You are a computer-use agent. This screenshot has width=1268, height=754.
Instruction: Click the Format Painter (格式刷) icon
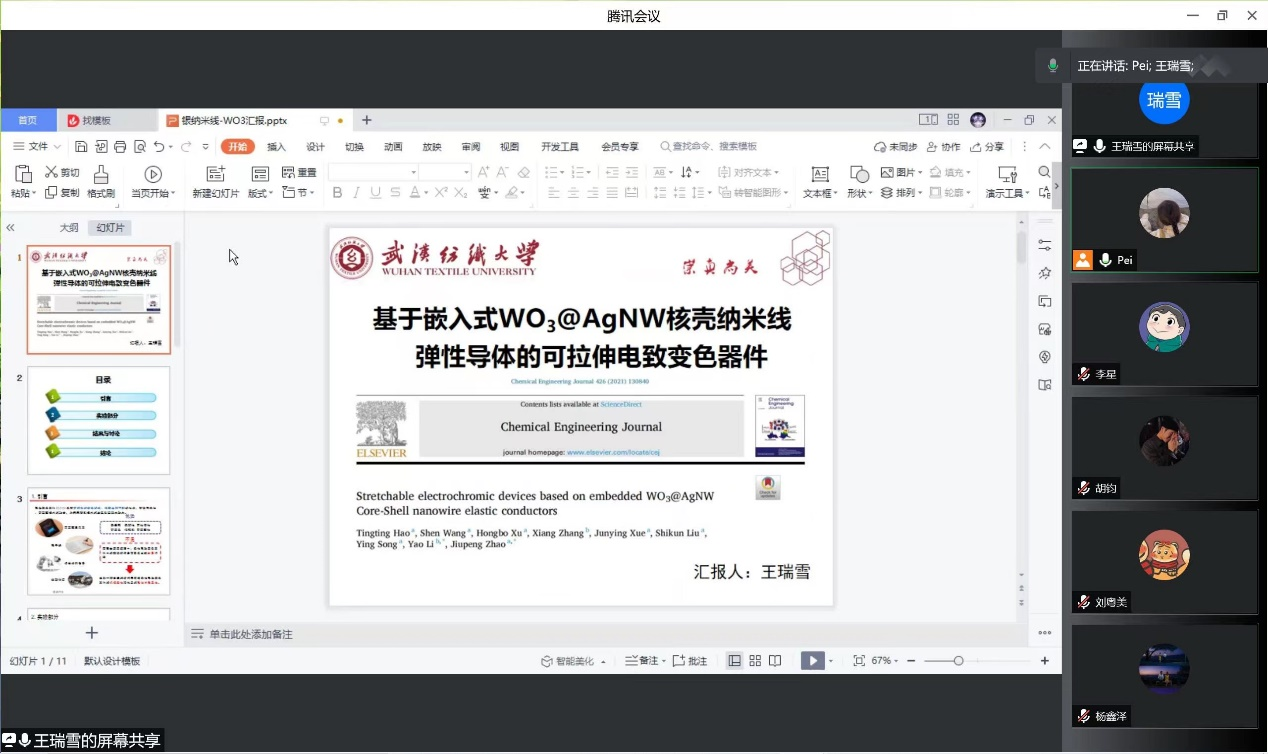(x=101, y=174)
